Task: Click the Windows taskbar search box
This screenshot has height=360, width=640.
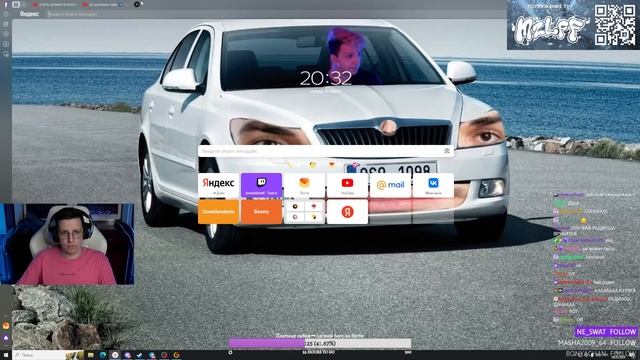Action: coord(48,355)
